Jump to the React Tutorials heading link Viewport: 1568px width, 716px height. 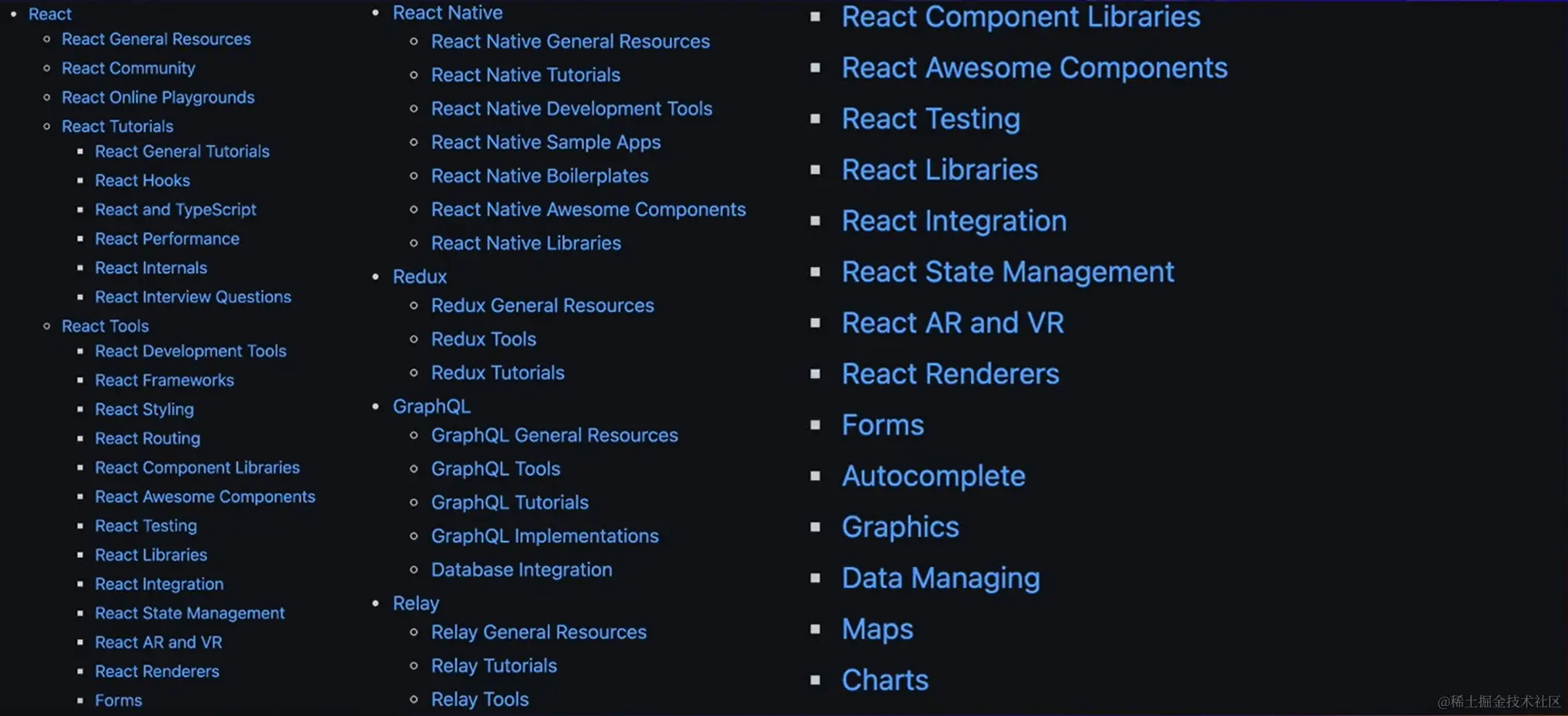coord(117,126)
